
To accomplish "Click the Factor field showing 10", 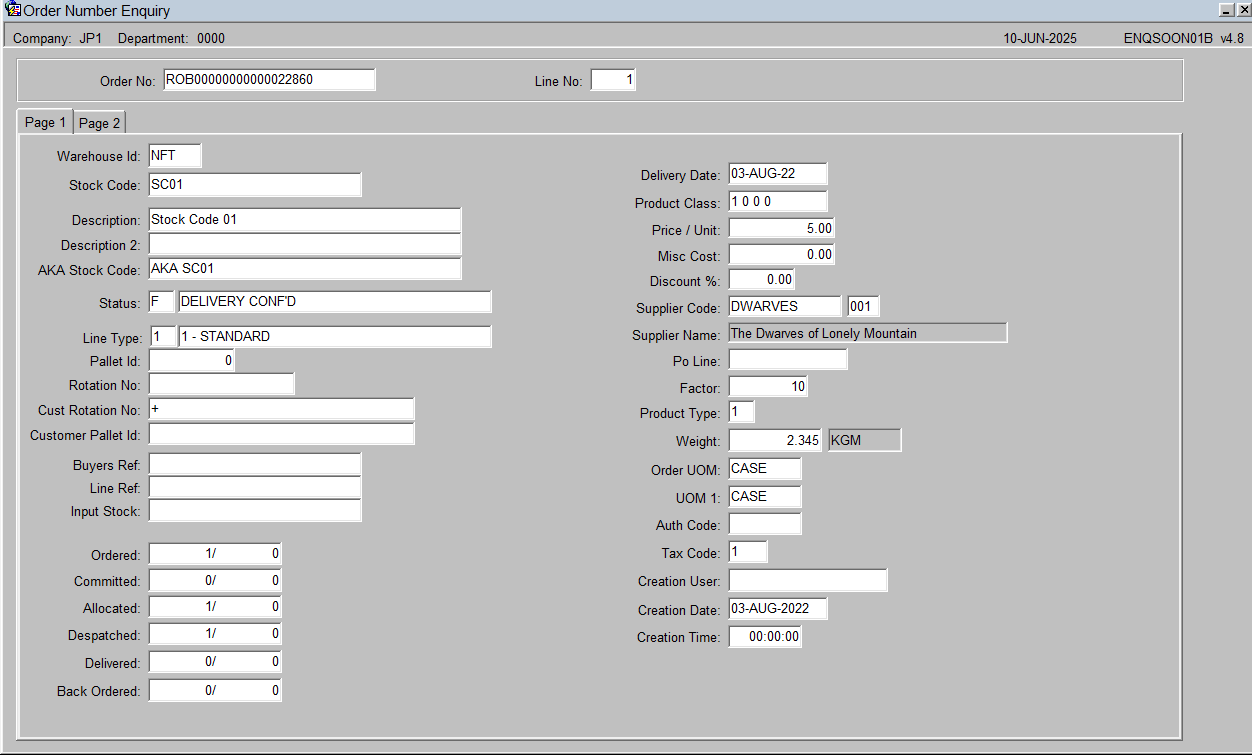I will [x=768, y=386].
